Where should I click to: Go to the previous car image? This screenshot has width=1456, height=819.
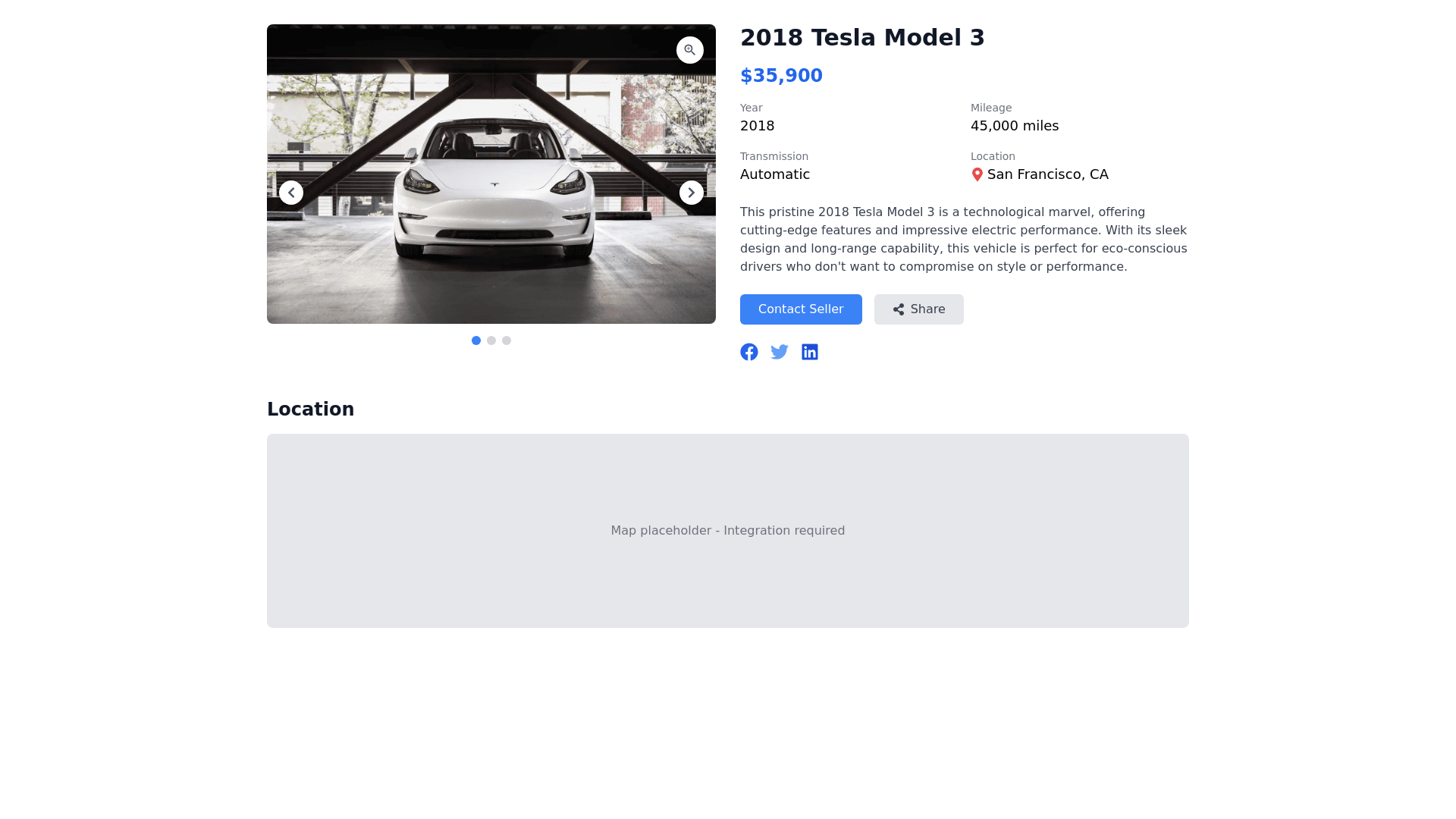pyautogui.click(x=291, y=193)
